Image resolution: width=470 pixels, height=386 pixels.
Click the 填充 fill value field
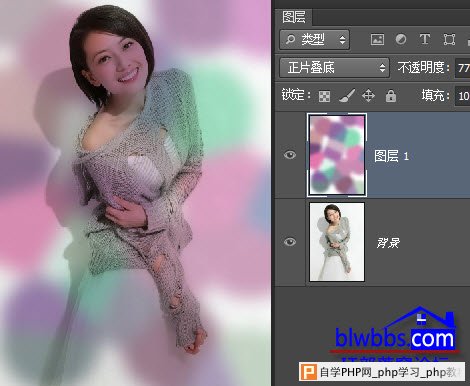pyautogui.click(x=463, y=96)
